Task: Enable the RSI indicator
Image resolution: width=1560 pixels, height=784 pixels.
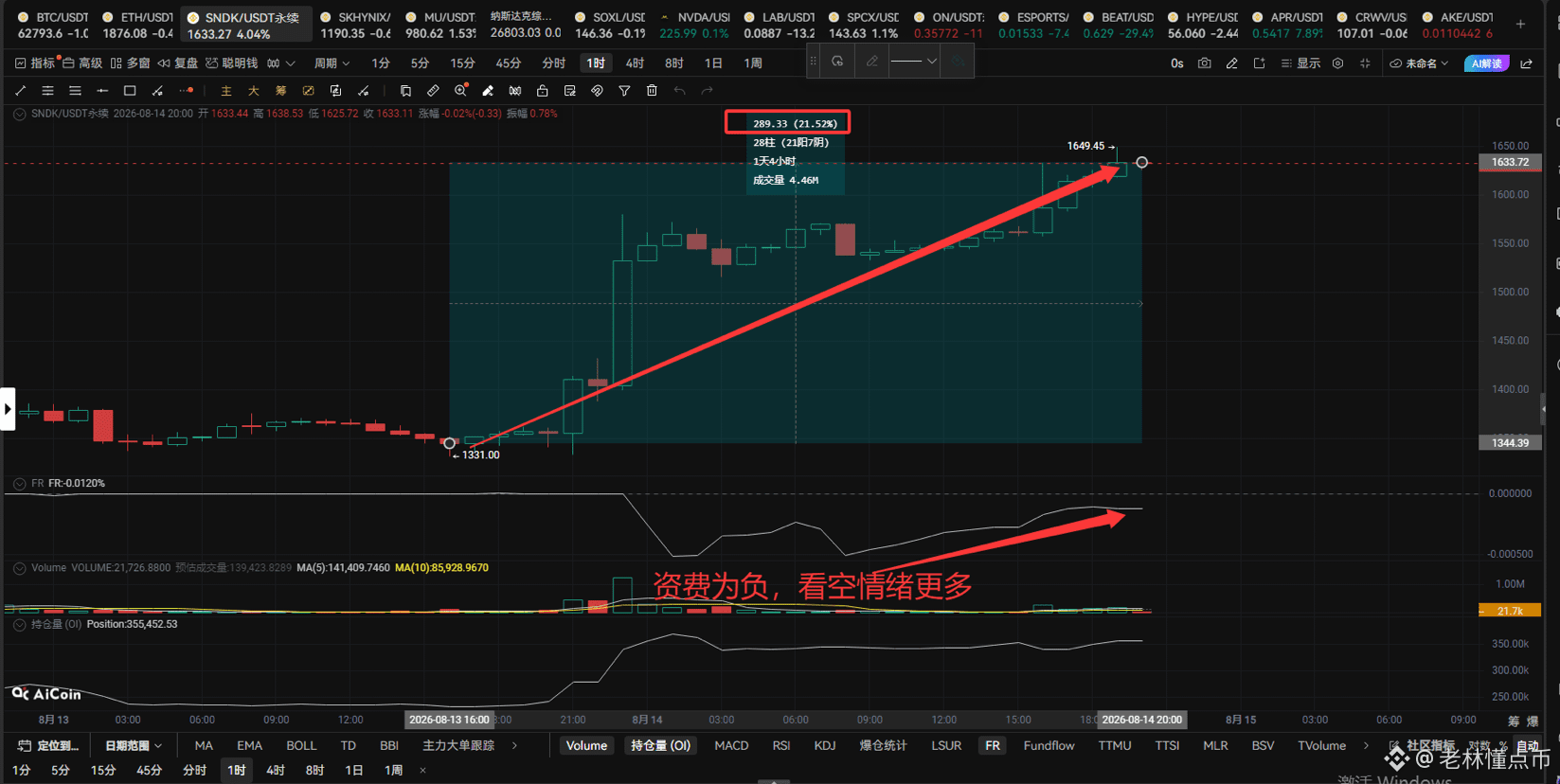Action: point(780,746)
